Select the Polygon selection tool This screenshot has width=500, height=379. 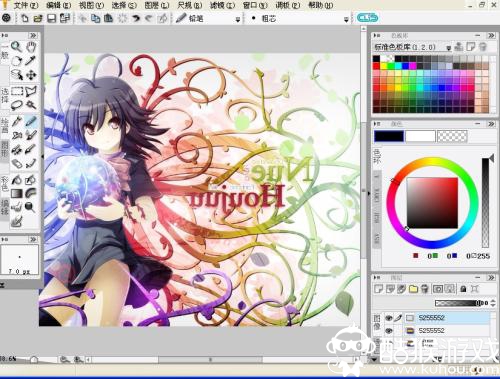click(31, 91)
